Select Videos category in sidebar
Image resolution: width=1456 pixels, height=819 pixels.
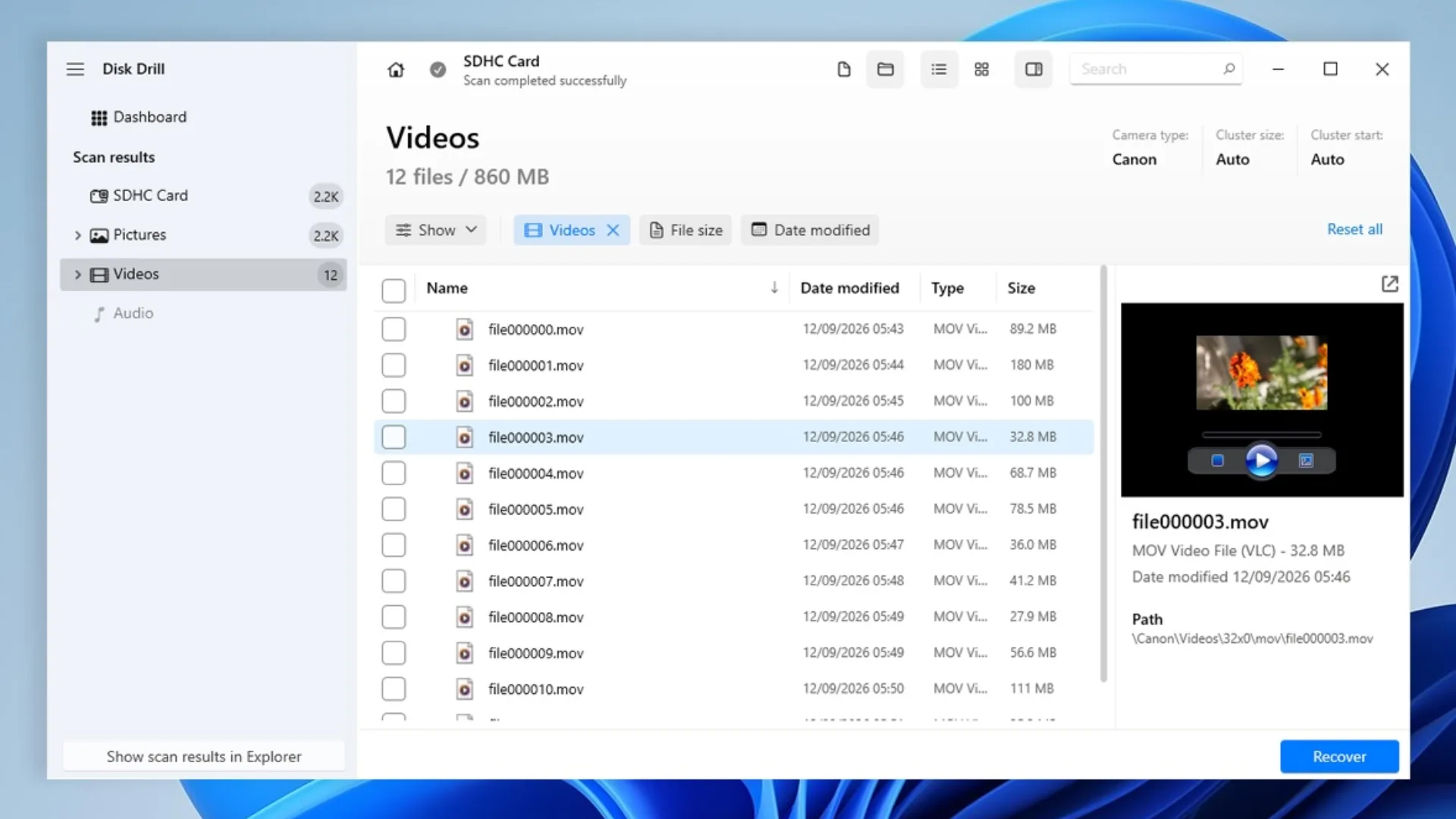pos(203,275)
